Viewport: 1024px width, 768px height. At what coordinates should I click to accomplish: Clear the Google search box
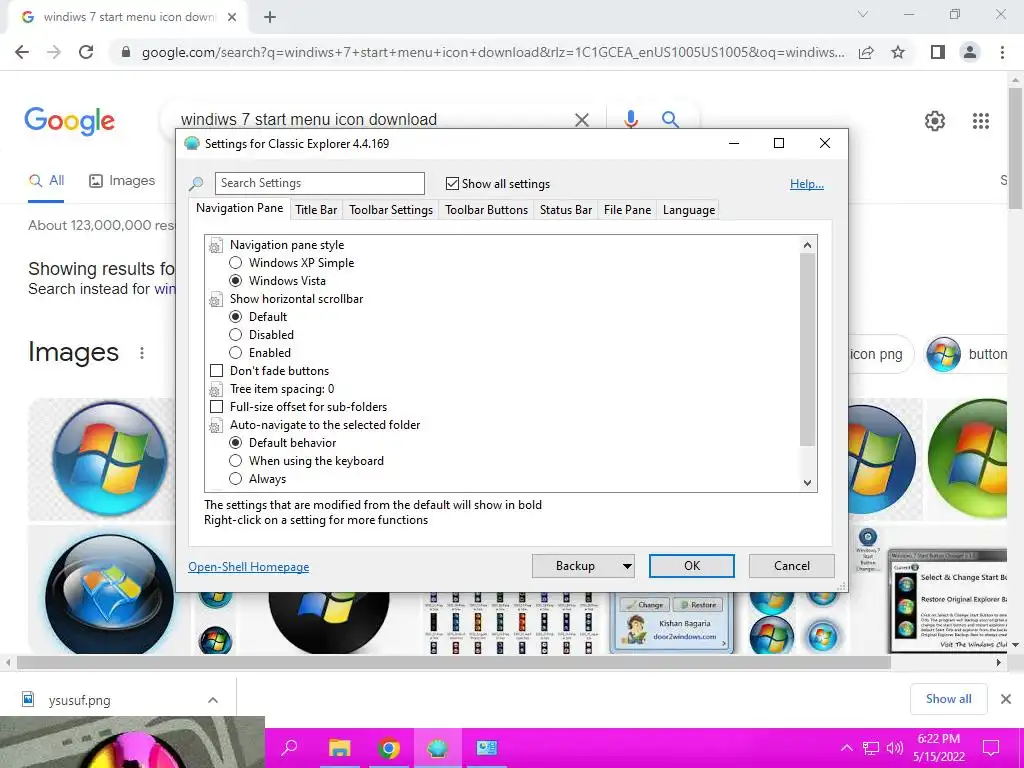[581, 120]
